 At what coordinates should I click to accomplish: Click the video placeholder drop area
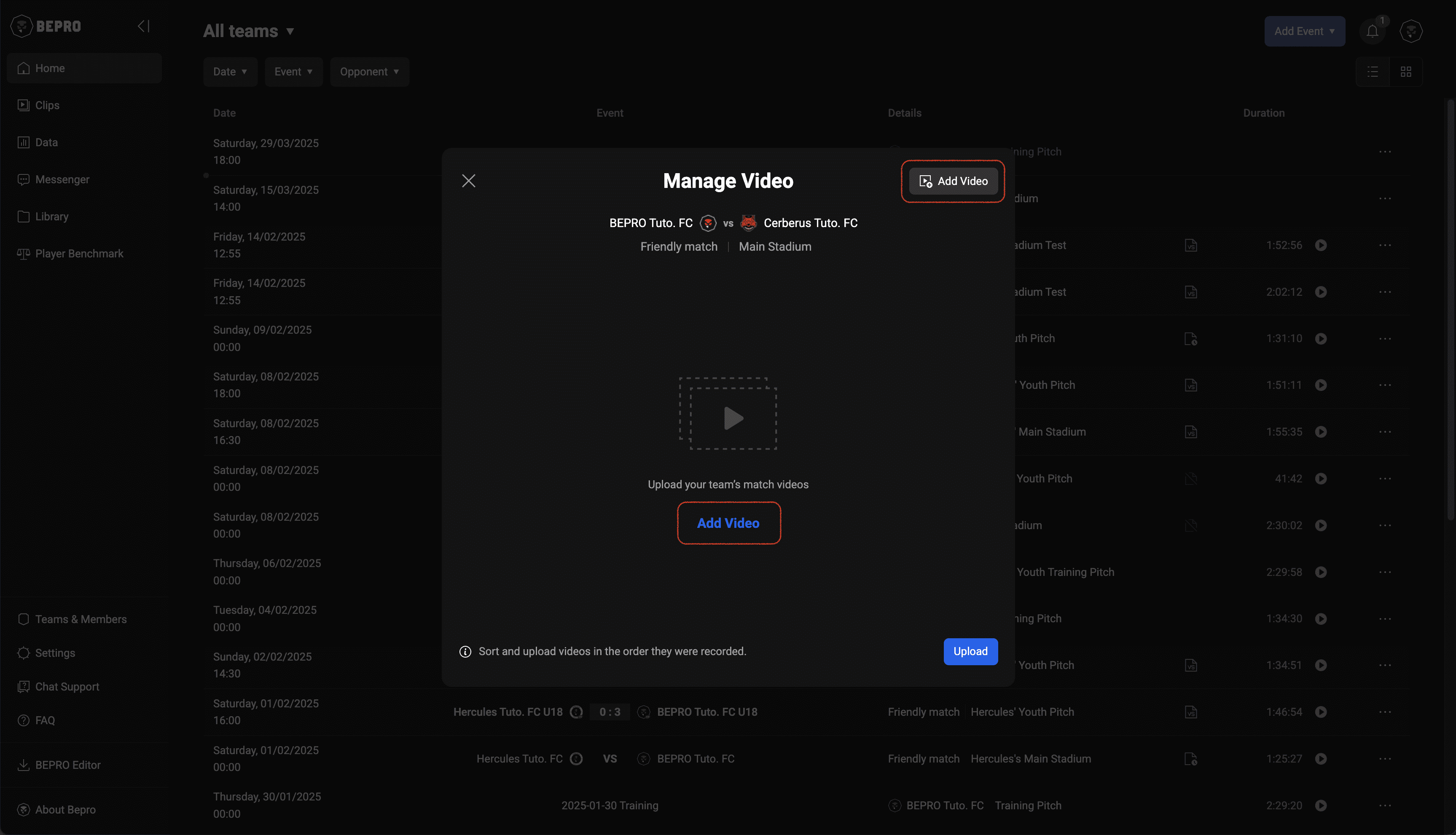(x=728, y=413)
